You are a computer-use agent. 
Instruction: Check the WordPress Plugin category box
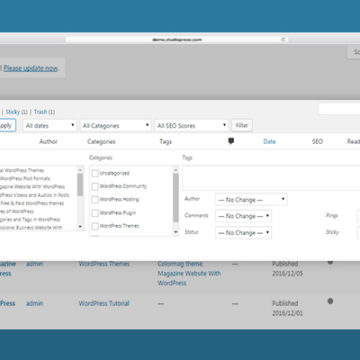click(95, 213)
